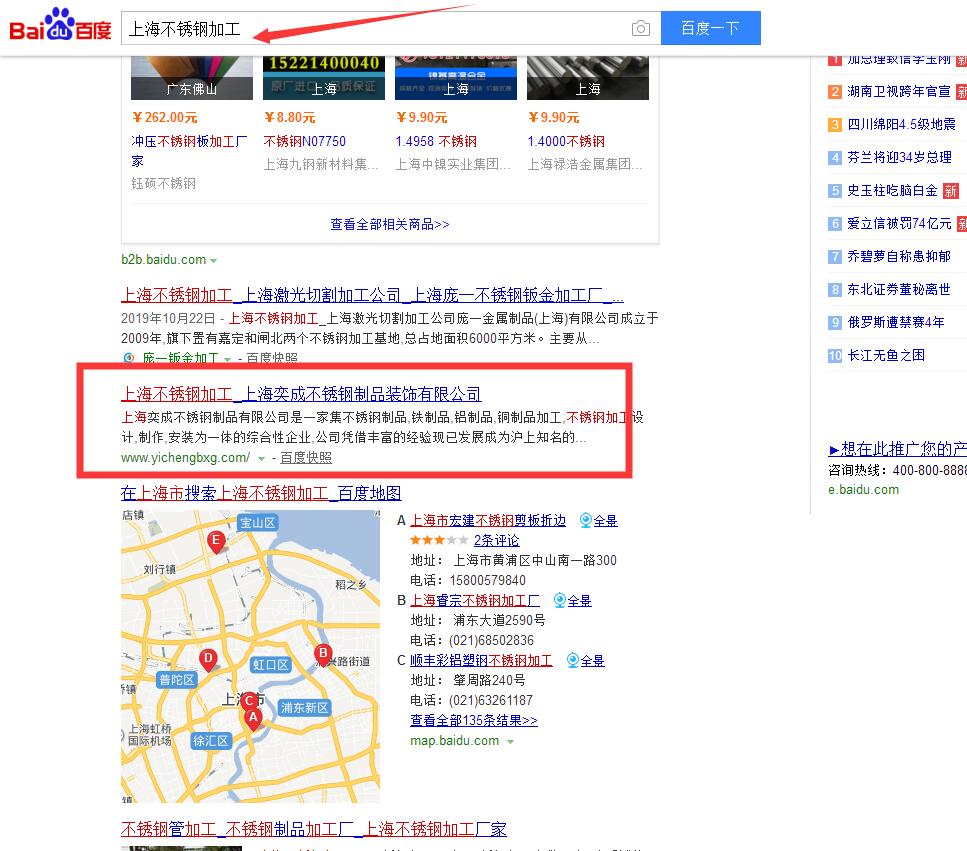967x851 pixels.
Task: Click price text ¥262.00元
Action: (x=164, y=118)
